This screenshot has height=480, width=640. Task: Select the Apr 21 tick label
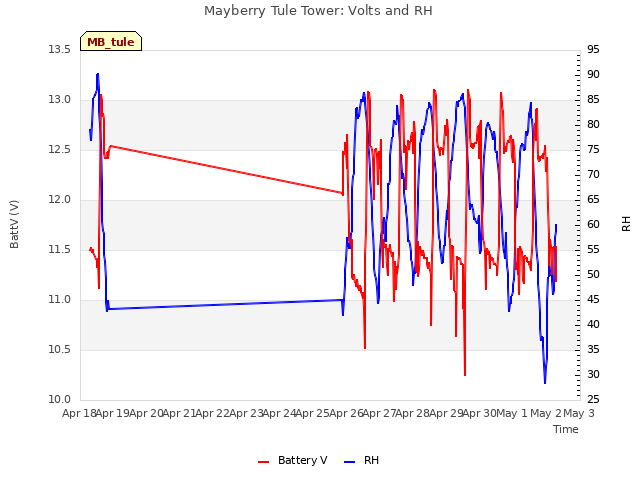pyautogui.click(x=180, y=413)
